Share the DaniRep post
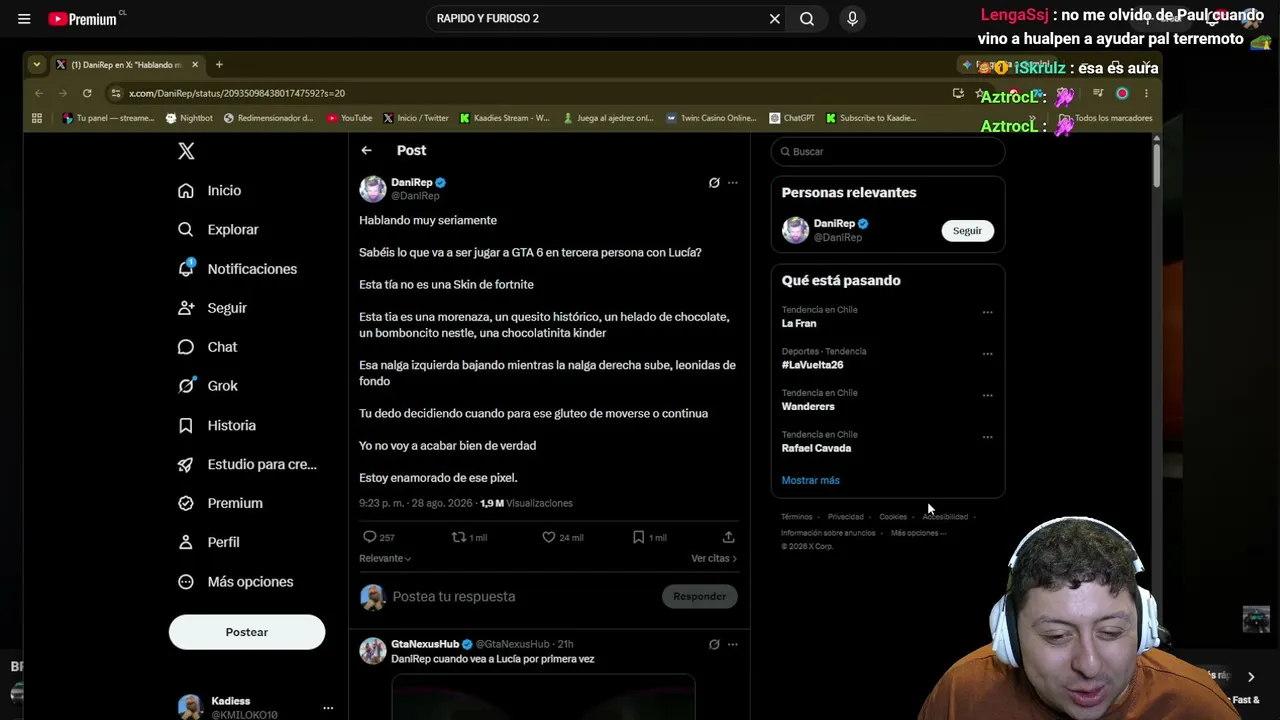The height and width of the screenshot is (720, 1280). [729, 537]
